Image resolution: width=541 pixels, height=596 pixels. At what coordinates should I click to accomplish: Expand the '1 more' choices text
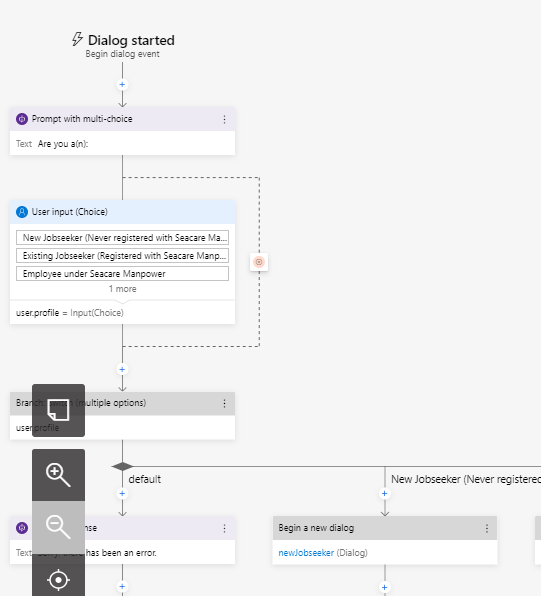pyautogui.click(x=122, y=289)
